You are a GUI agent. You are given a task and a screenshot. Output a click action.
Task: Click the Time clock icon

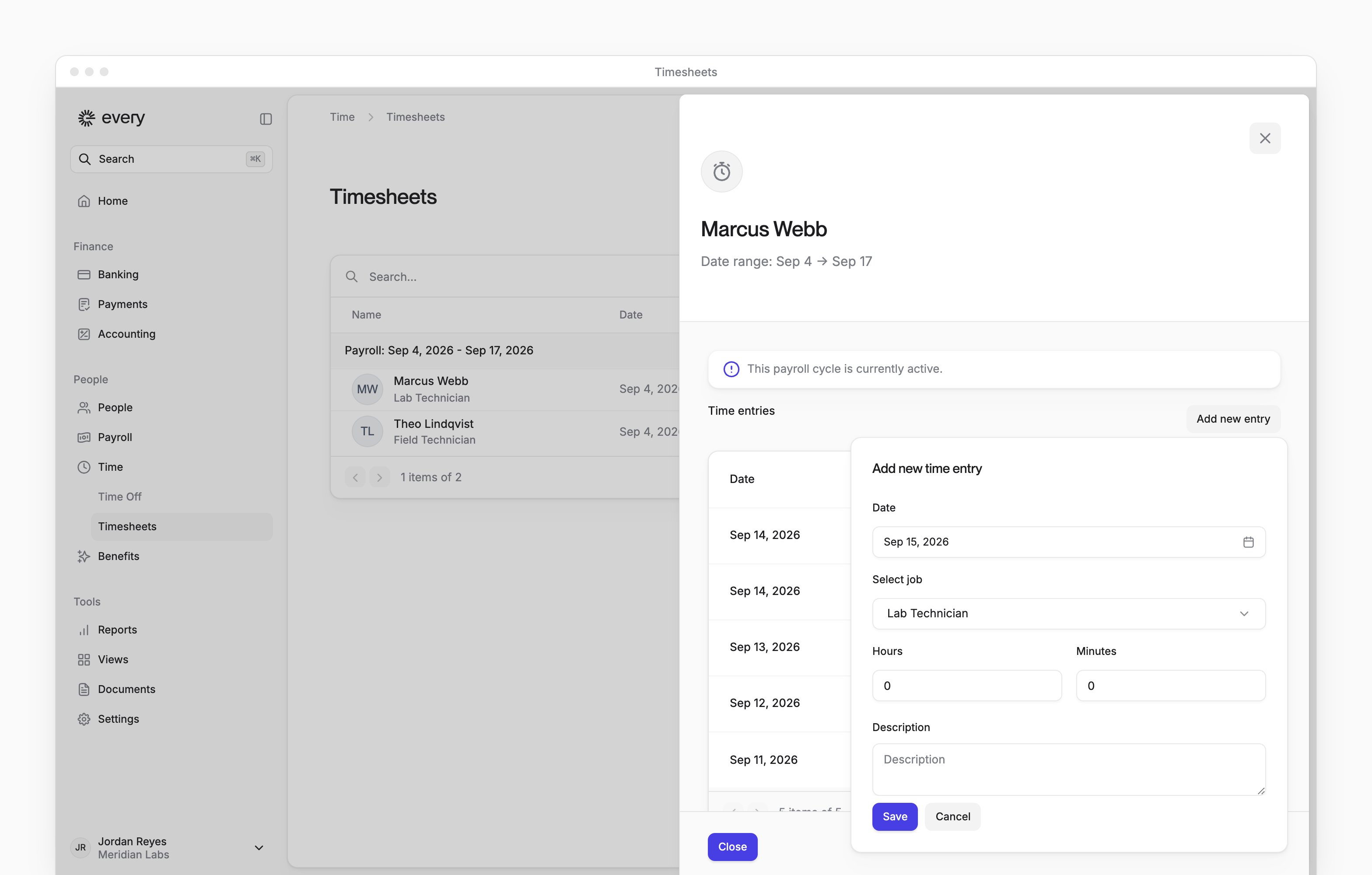pos(84,466)
